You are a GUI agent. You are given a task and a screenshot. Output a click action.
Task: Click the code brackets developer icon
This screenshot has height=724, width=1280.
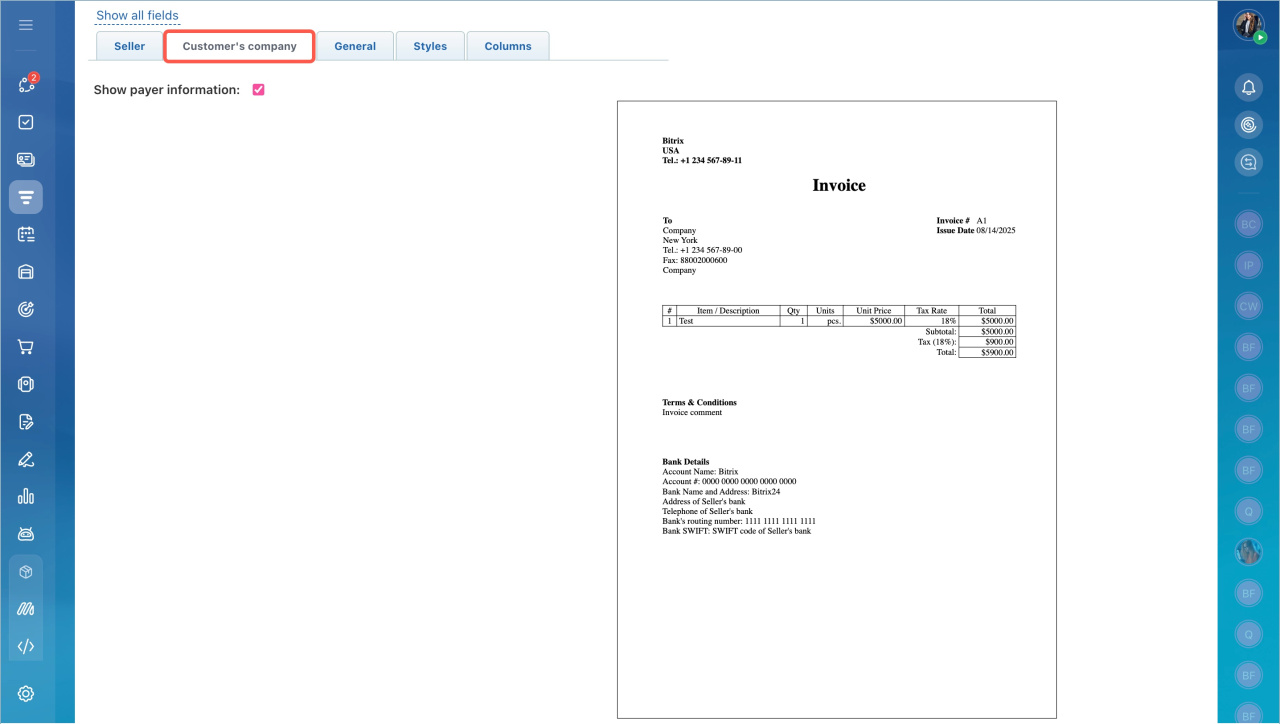coord(26,646)
